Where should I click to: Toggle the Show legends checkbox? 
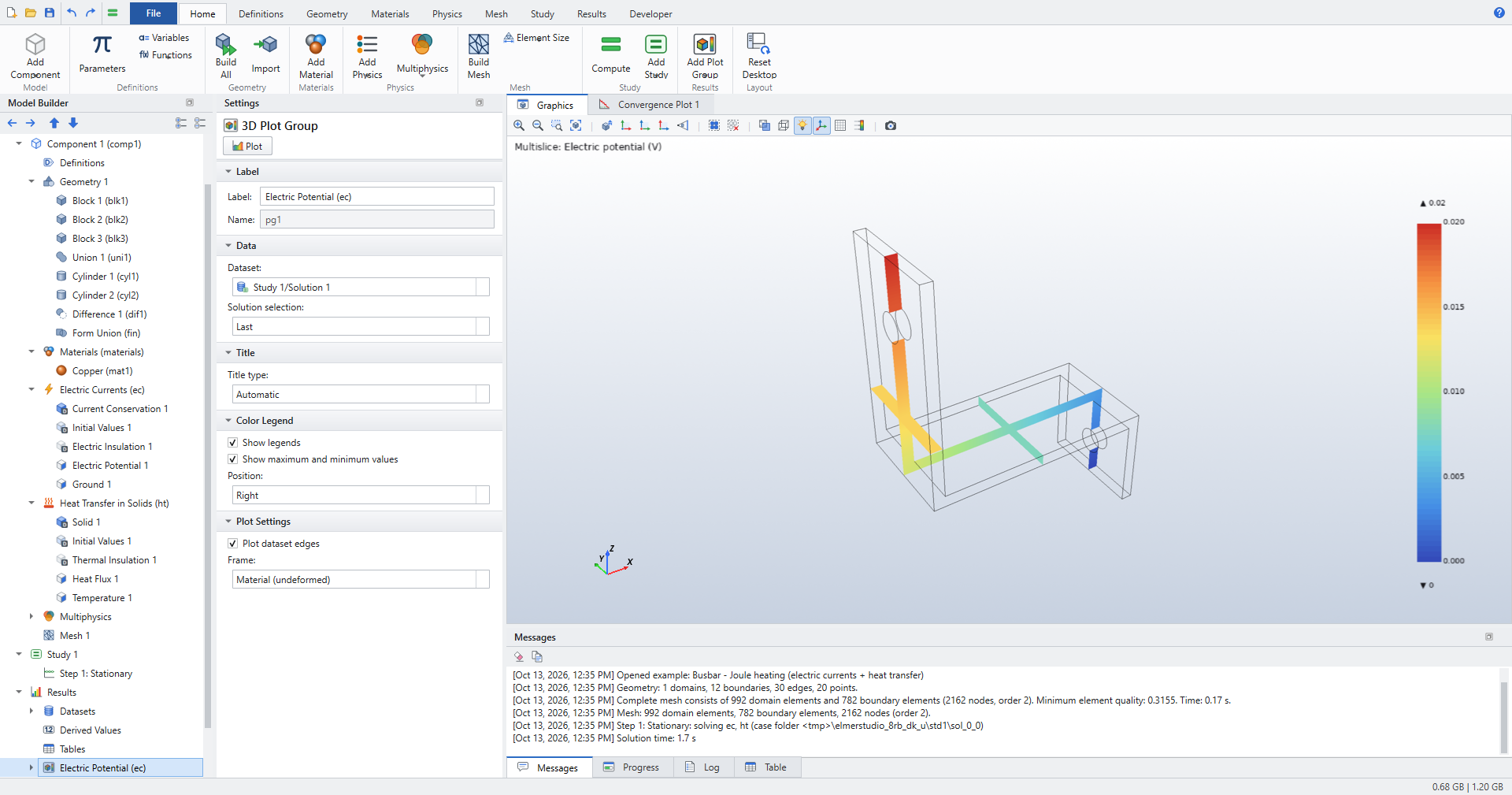(232, 443)
